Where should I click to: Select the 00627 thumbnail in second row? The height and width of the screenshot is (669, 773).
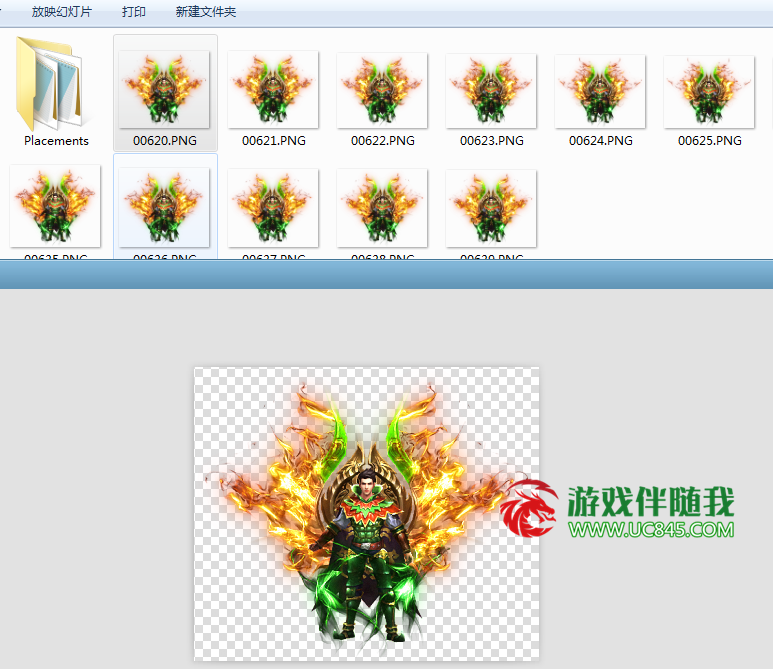click(273, 208)
